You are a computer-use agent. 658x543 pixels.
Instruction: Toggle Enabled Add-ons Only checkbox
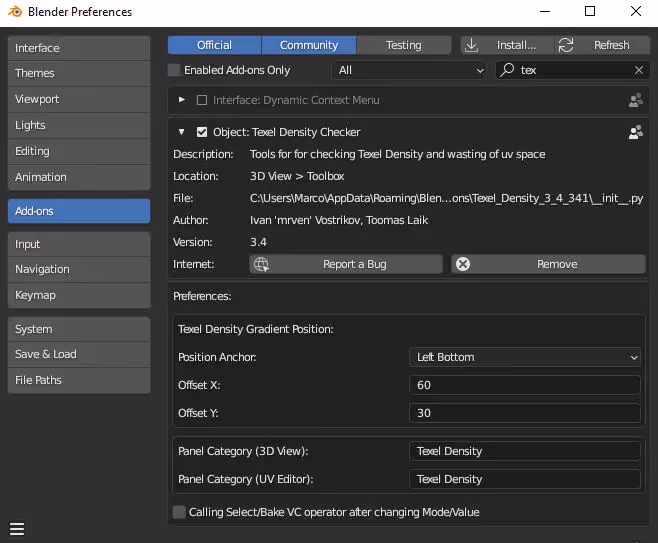pos(174,70)
